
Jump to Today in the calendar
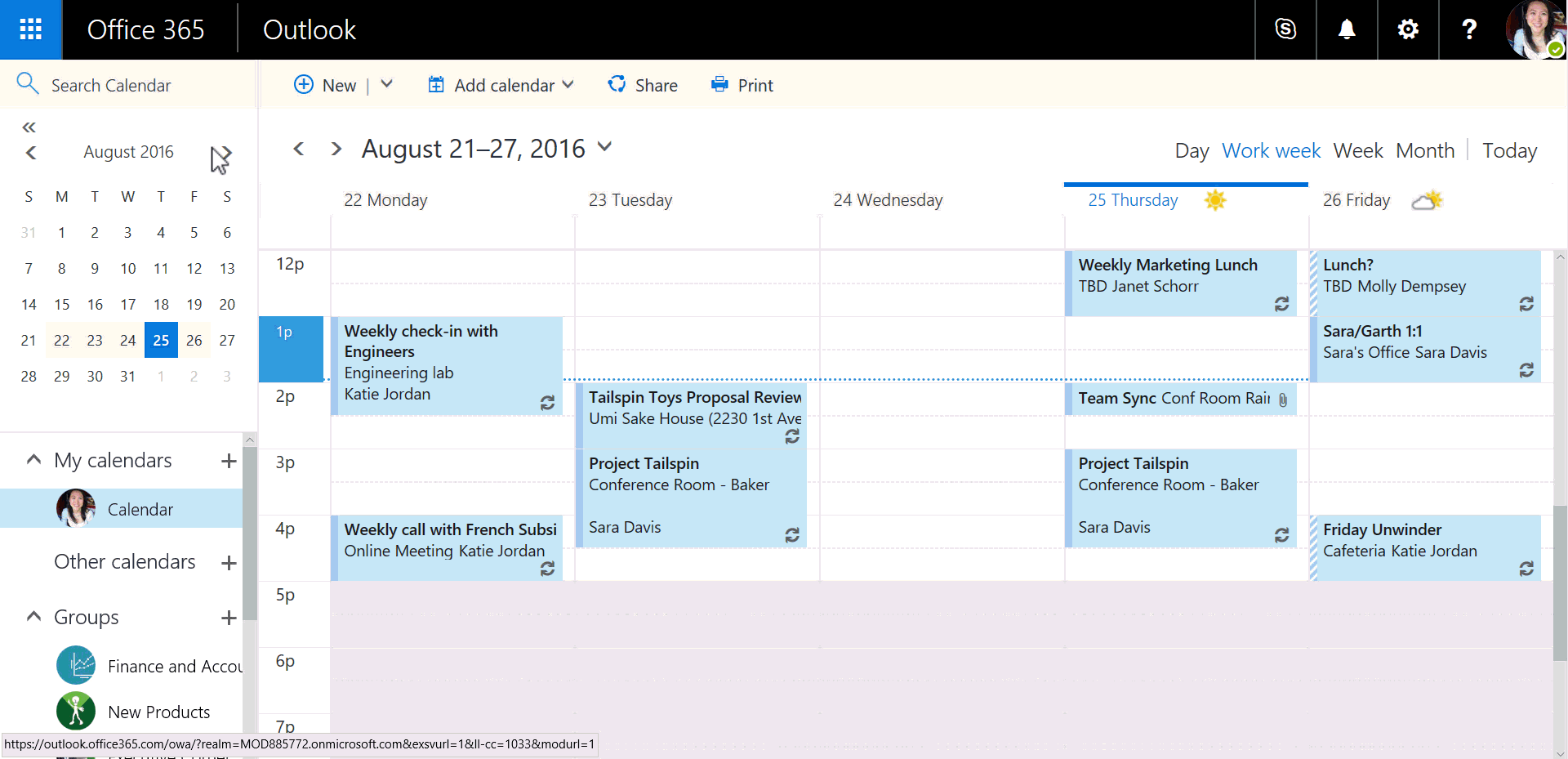tap(1509, 151)
